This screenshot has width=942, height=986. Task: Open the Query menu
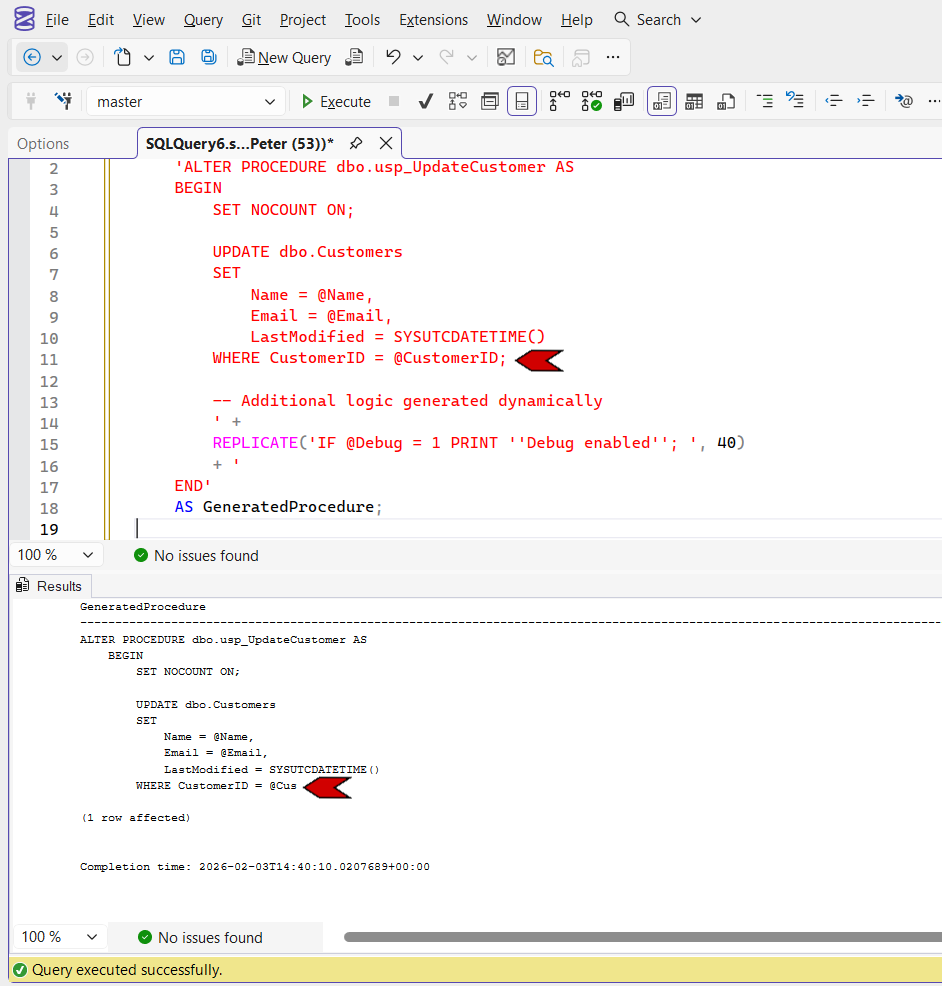pos(203,20)
